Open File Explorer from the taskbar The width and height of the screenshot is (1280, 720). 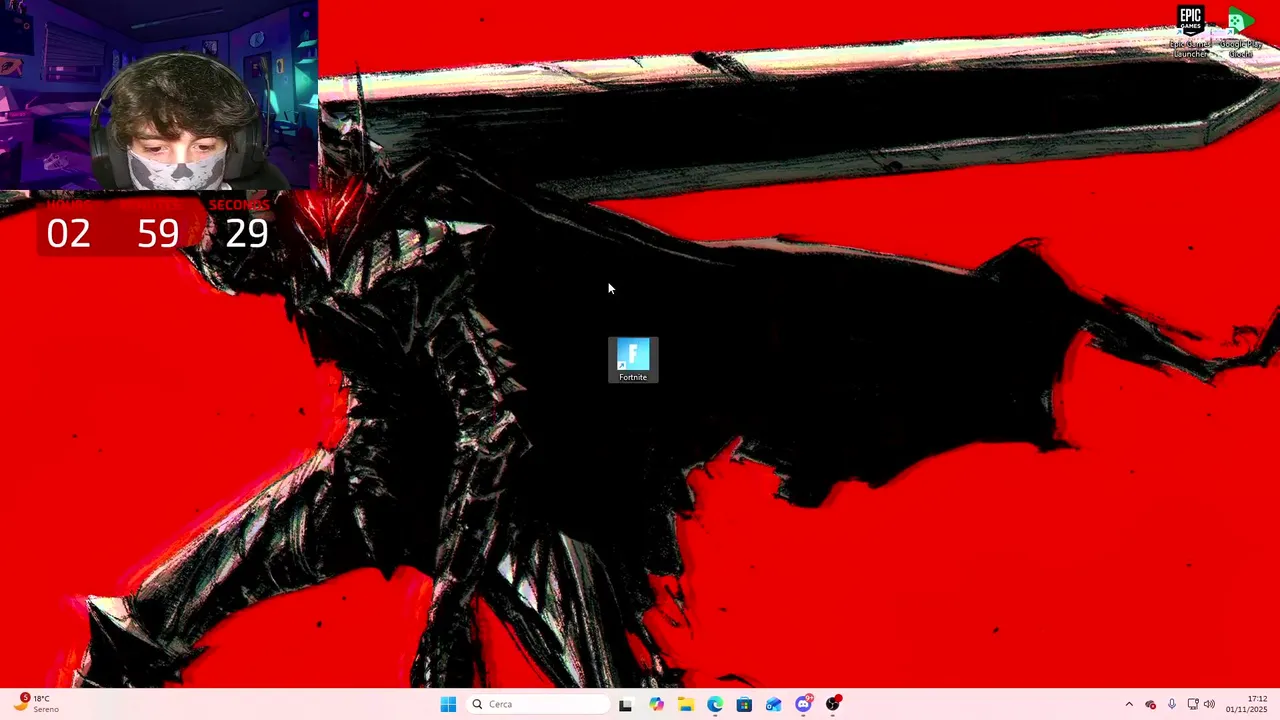685,704
